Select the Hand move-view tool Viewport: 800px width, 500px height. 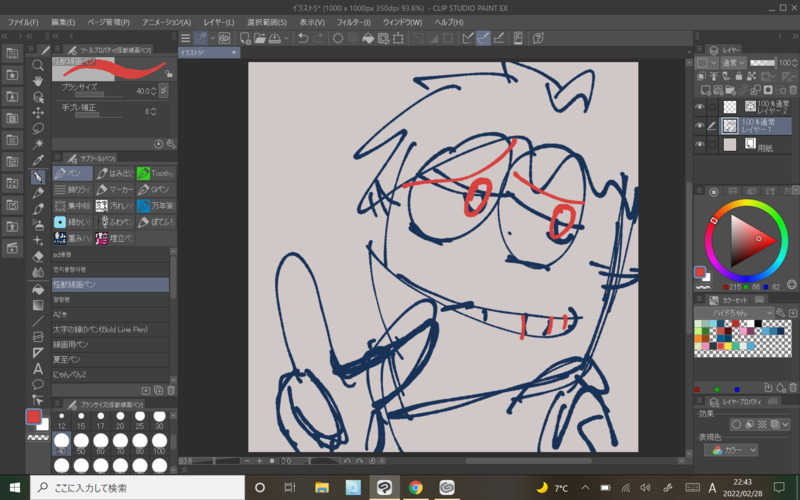(x=38, y=81)
